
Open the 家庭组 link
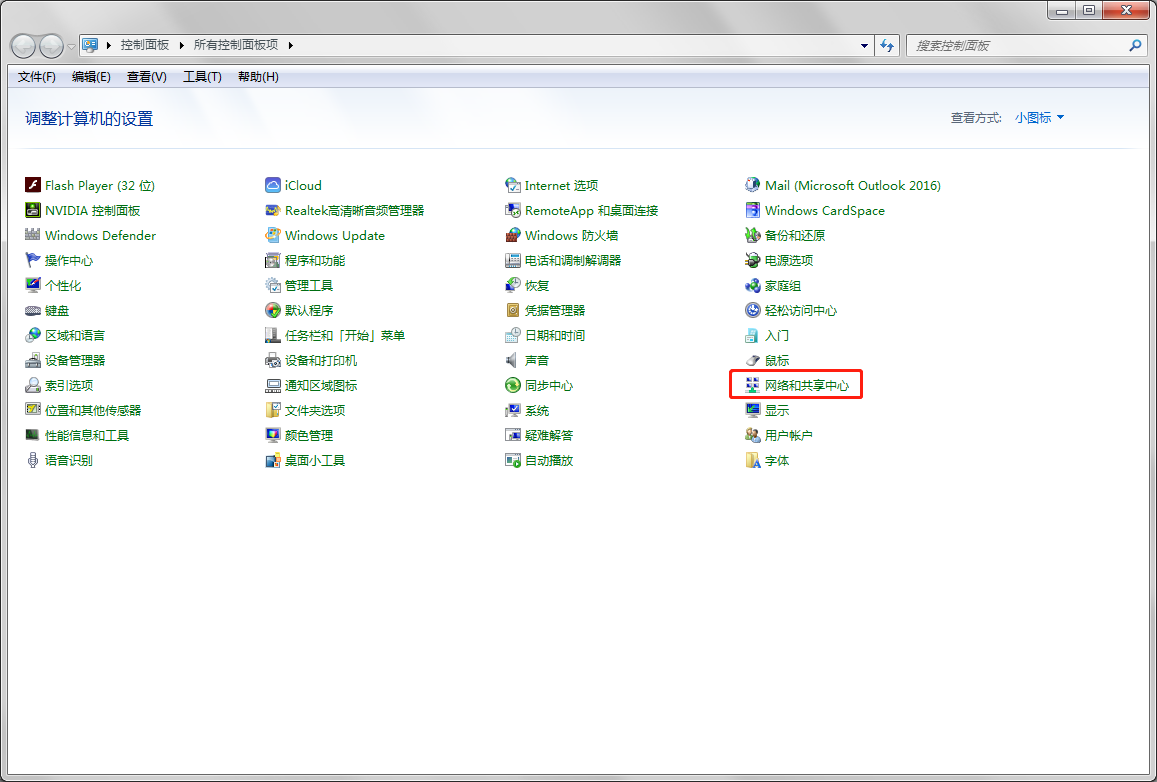point(782,286)
